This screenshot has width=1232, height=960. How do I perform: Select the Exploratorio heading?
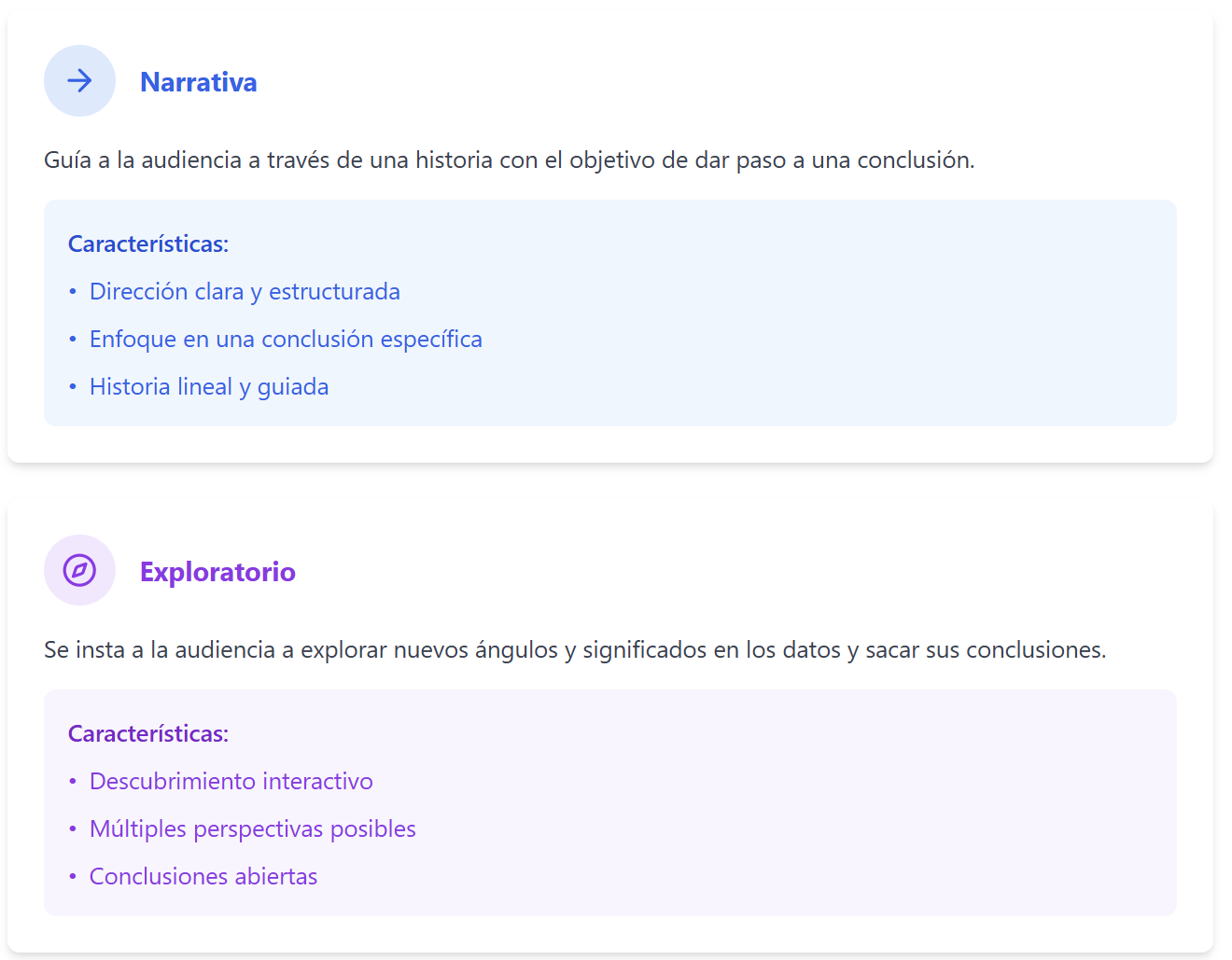click(217, 572)
